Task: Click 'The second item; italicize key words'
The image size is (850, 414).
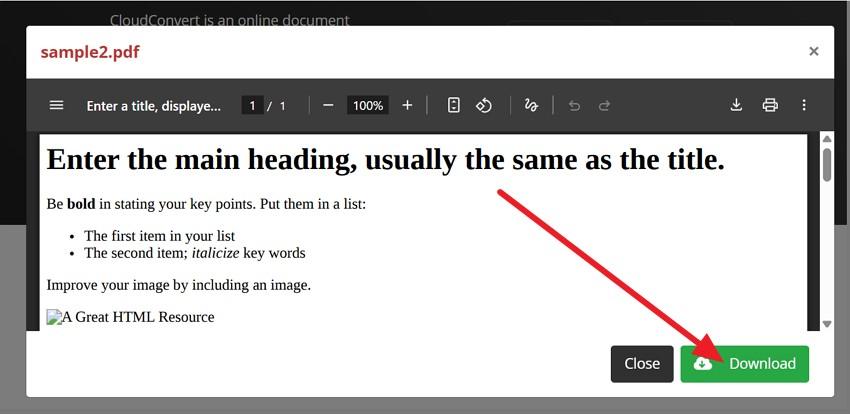Action: pyautogui.click(x=195, y=253)
